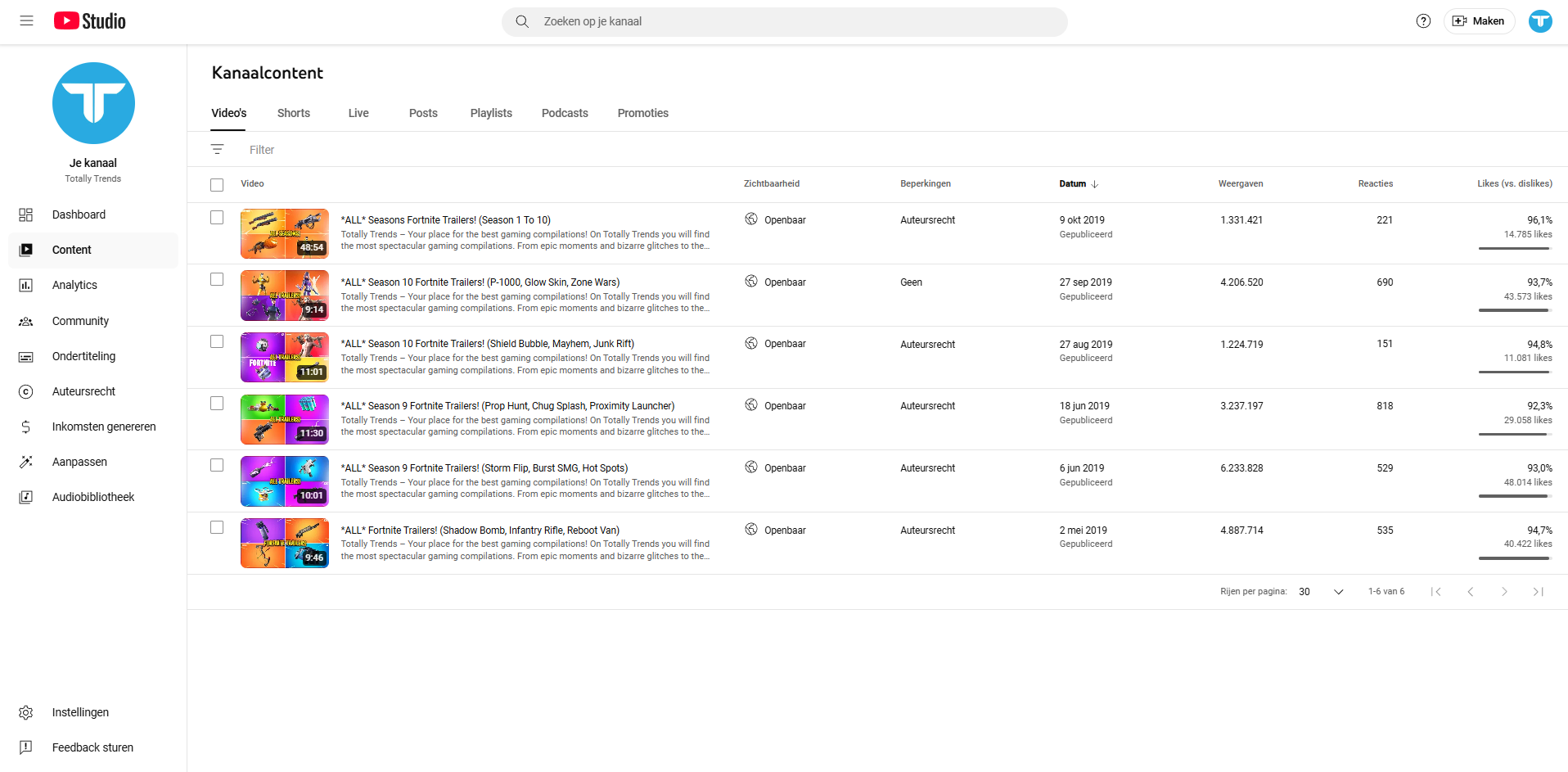Open the thumbnail with 9:14 duration
This screenshot has width=1568, height=772.
coord(285,296)
